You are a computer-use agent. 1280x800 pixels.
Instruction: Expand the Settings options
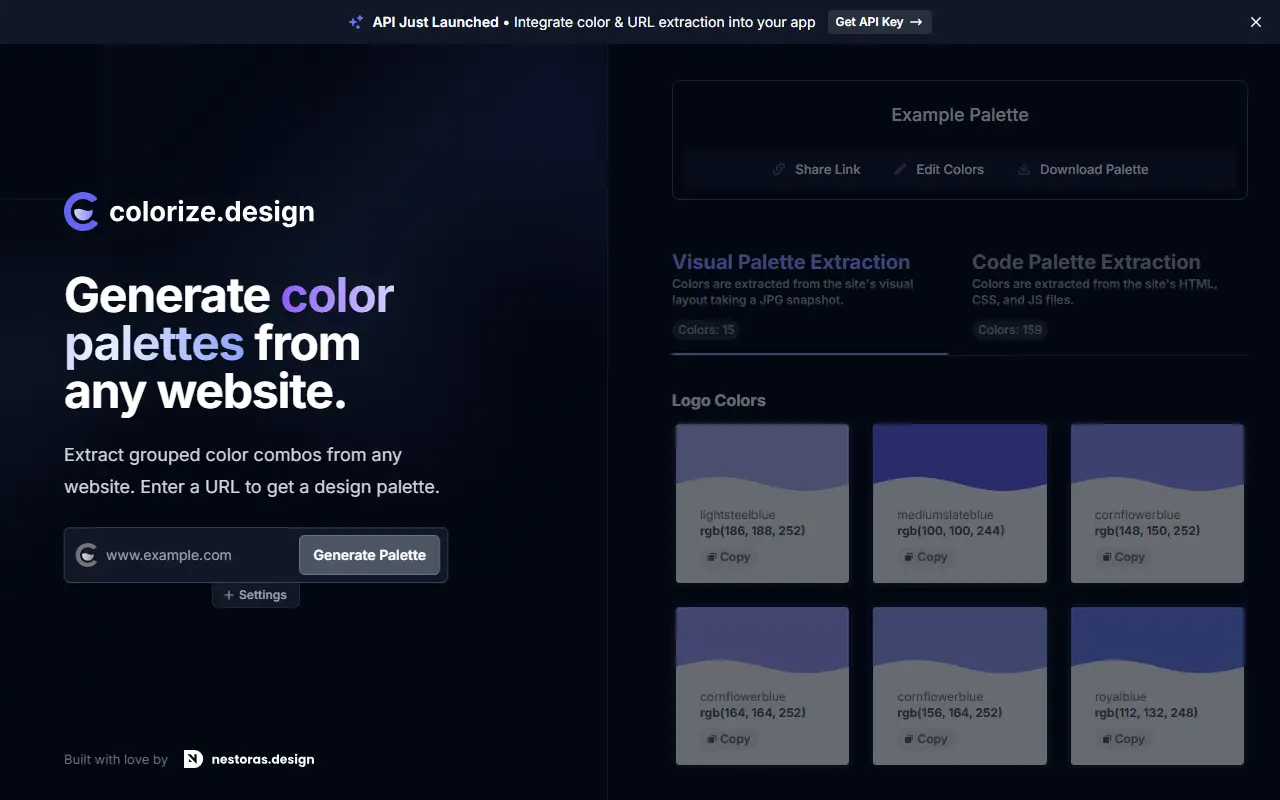tap(256, 595)
